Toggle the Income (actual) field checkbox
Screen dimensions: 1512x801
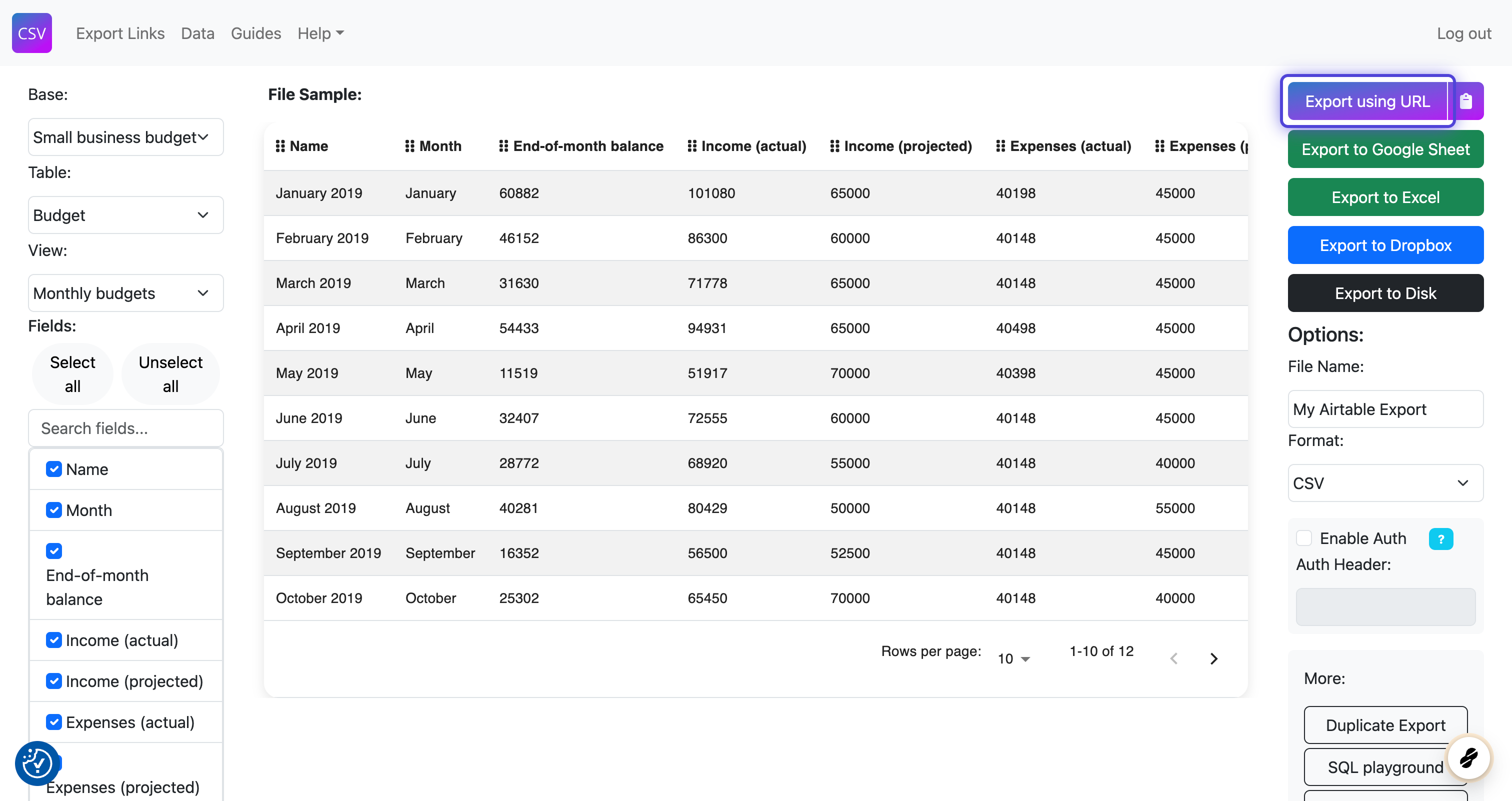[x=54, y=639]
